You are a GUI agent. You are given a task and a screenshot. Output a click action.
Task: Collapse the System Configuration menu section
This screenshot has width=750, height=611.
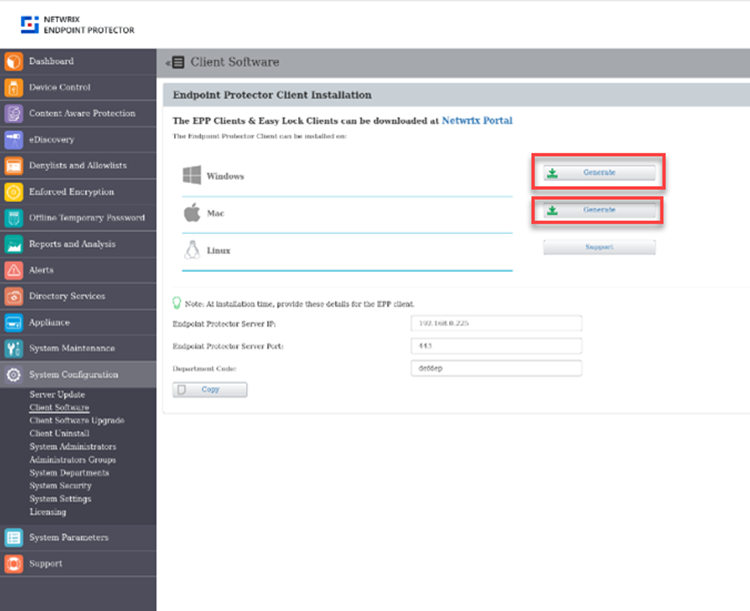(73, 374)
